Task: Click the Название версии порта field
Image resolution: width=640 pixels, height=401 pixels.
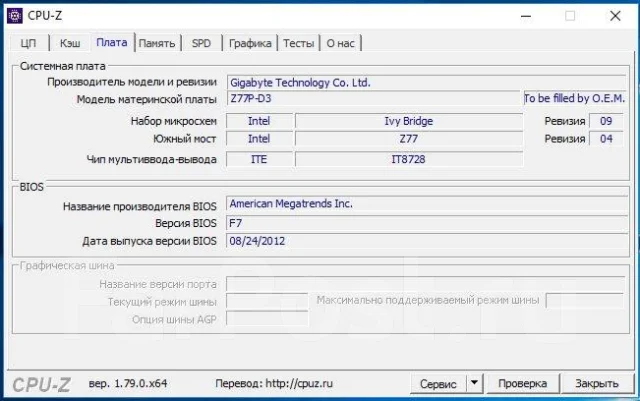Action: (x=426, y=284)
